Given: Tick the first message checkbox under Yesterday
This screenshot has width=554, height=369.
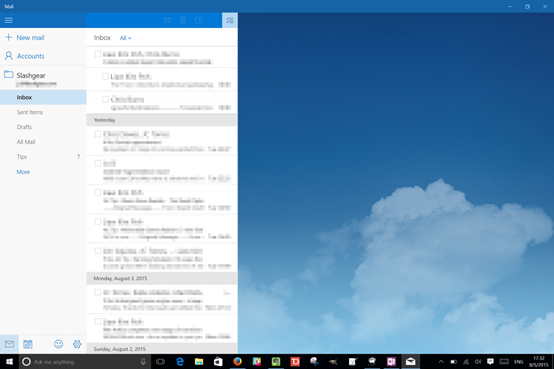Looking at the screenshot, I should (x=98, y=134).
